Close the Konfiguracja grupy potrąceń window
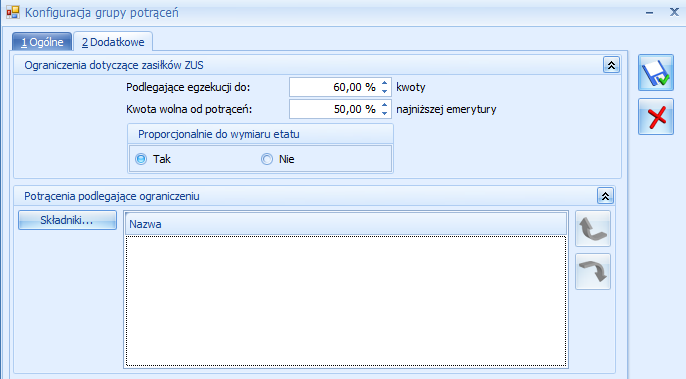 (x=674, y=12)
